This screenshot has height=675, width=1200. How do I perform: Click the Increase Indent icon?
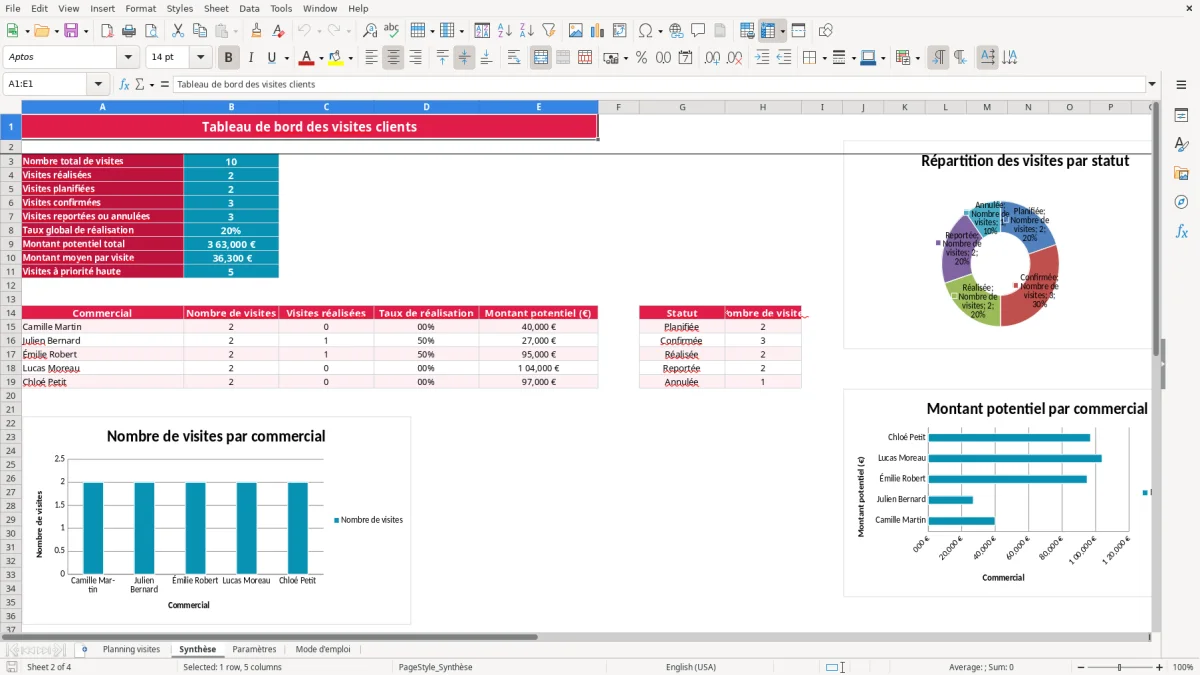tap(762, 58)
